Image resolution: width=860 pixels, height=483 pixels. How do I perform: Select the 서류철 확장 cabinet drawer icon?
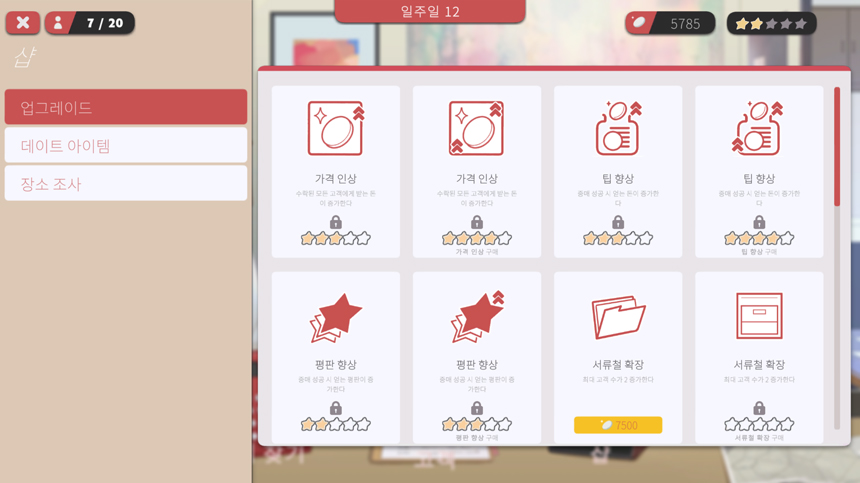coord(759,316)
